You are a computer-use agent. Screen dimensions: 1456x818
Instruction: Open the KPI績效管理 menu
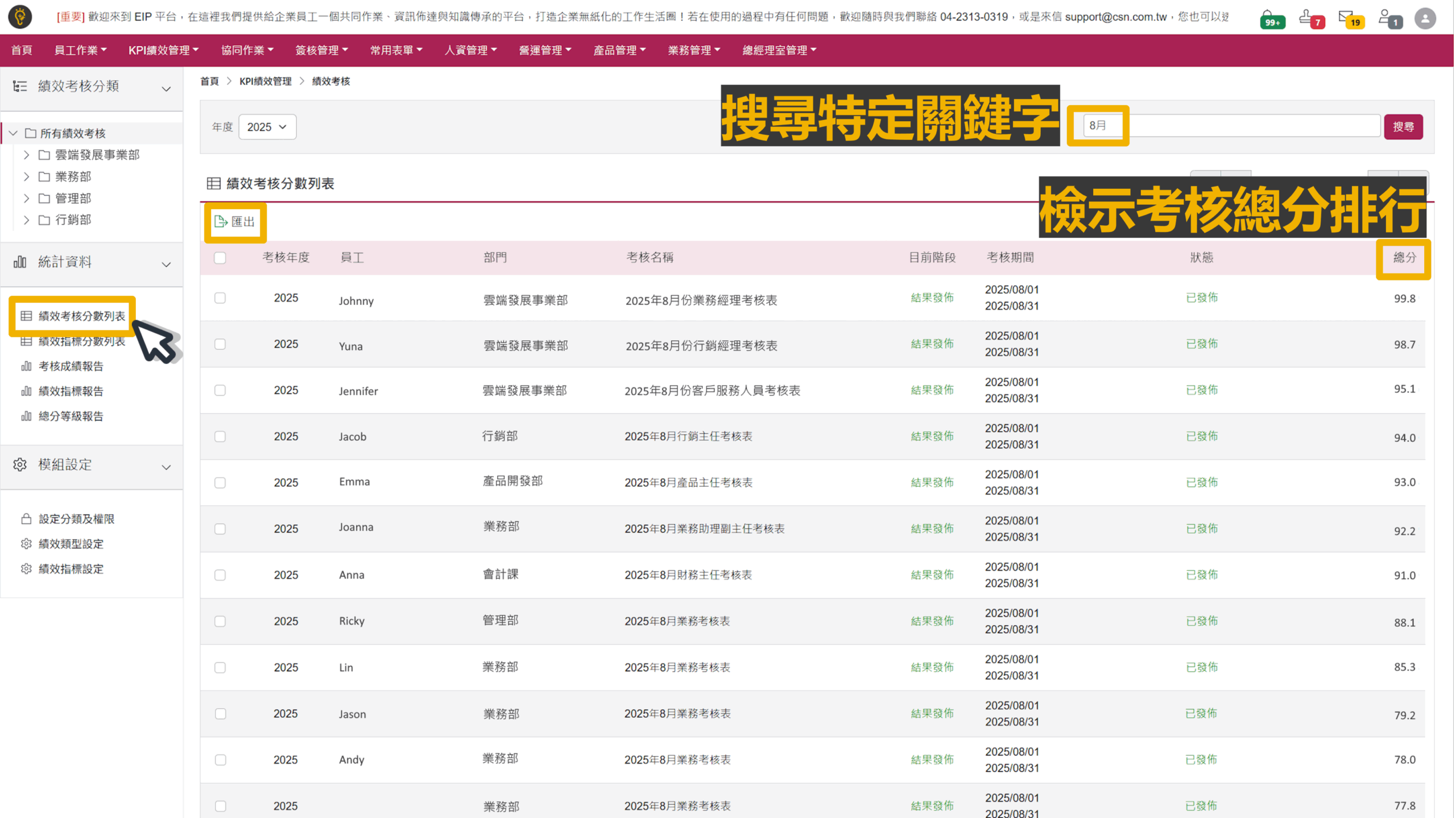pyautogui.click(x=163, y=50)
